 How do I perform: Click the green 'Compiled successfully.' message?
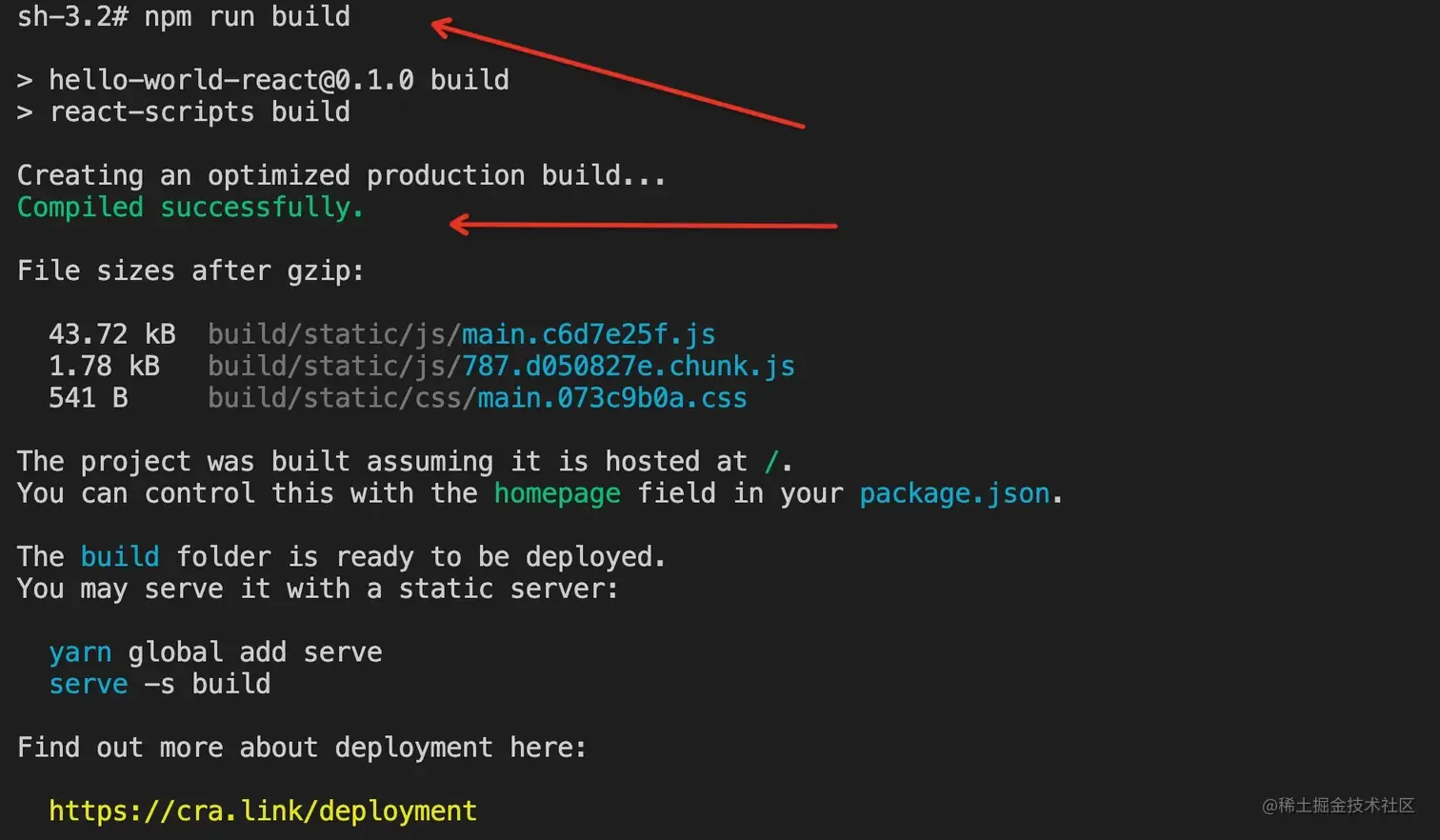tap(190, 208)
